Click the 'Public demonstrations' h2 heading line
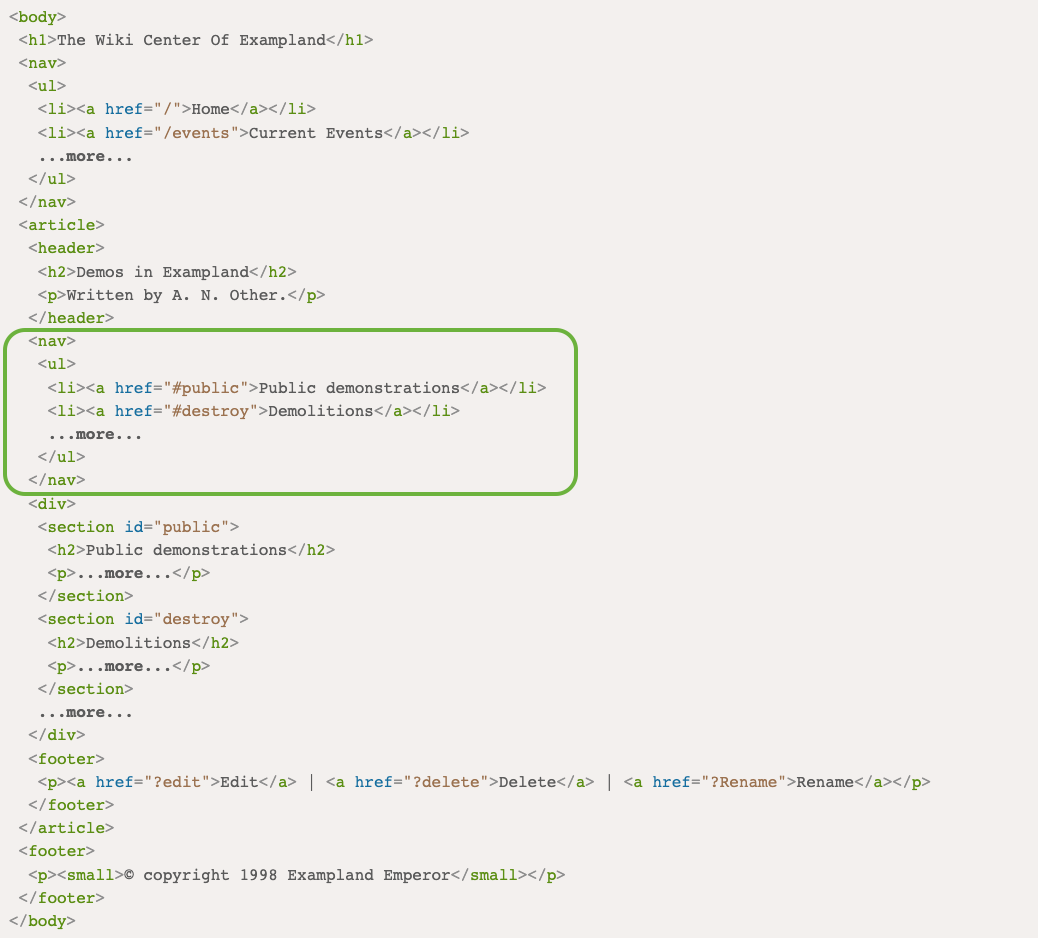This screenshot has height=938, width=1038. coord(191,550)
